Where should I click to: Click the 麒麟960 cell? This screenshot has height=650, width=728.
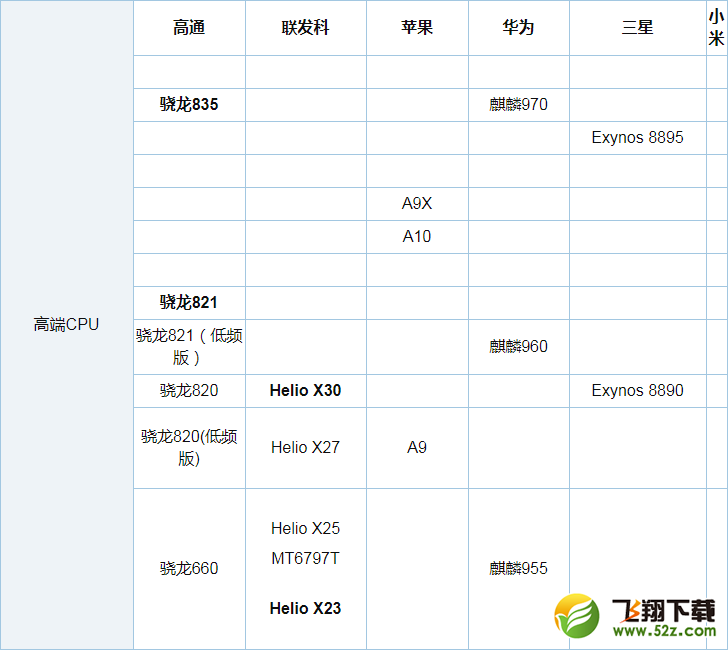[x=518, y=346]
